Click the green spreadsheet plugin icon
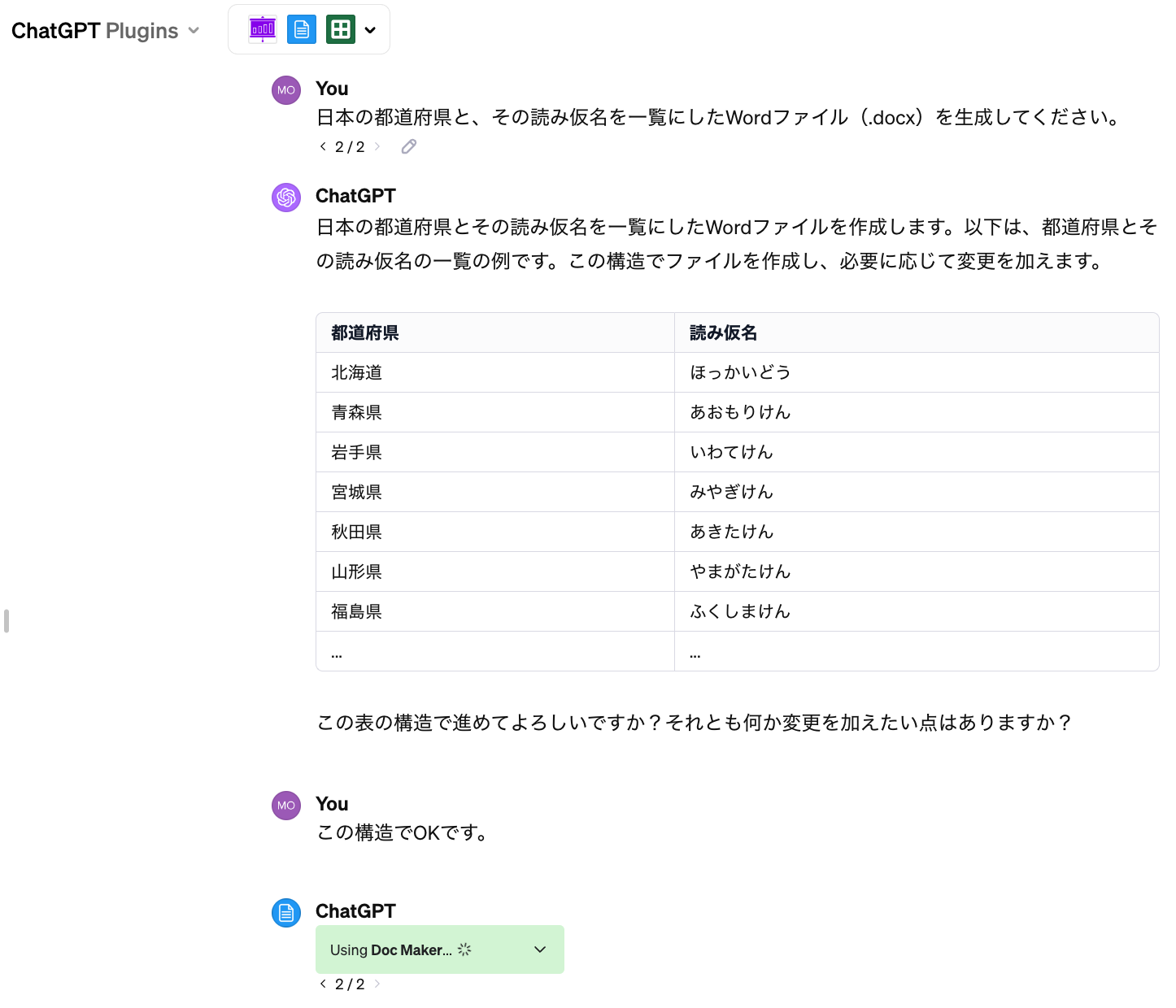This screenshot has height=1008, width=1176. [341, 30]
